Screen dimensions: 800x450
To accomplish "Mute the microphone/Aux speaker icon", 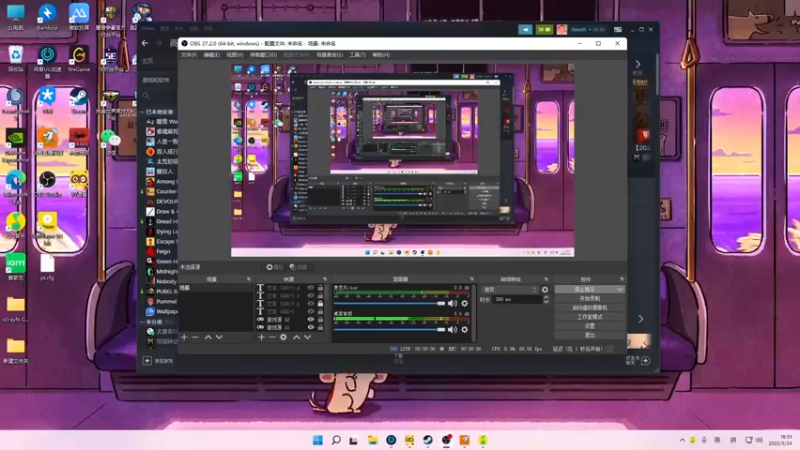I will coord(452,304).
